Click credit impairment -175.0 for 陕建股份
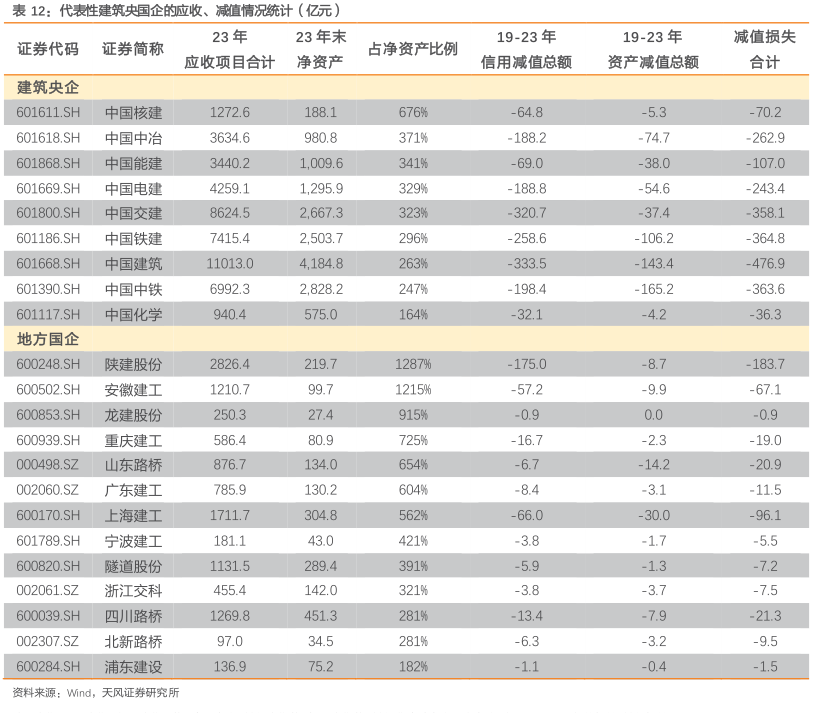Viewport: 828px width, 713px height. pyautogui.click(x=526, y=364)
